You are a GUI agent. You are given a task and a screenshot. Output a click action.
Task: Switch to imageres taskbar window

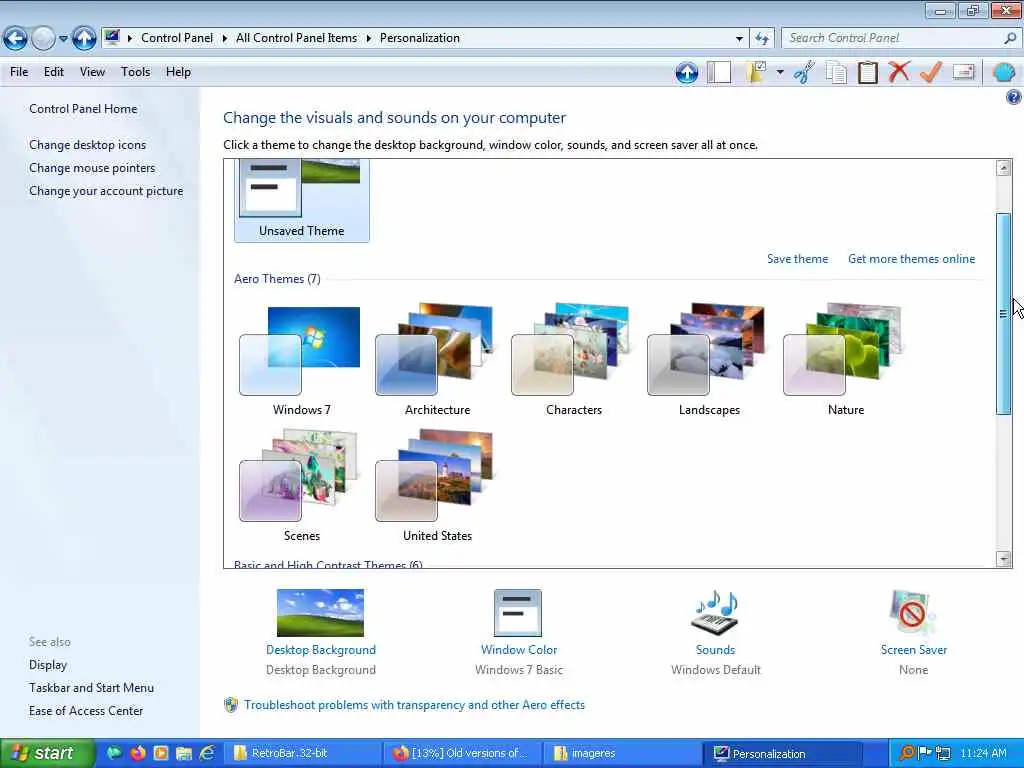coord(622,753)
